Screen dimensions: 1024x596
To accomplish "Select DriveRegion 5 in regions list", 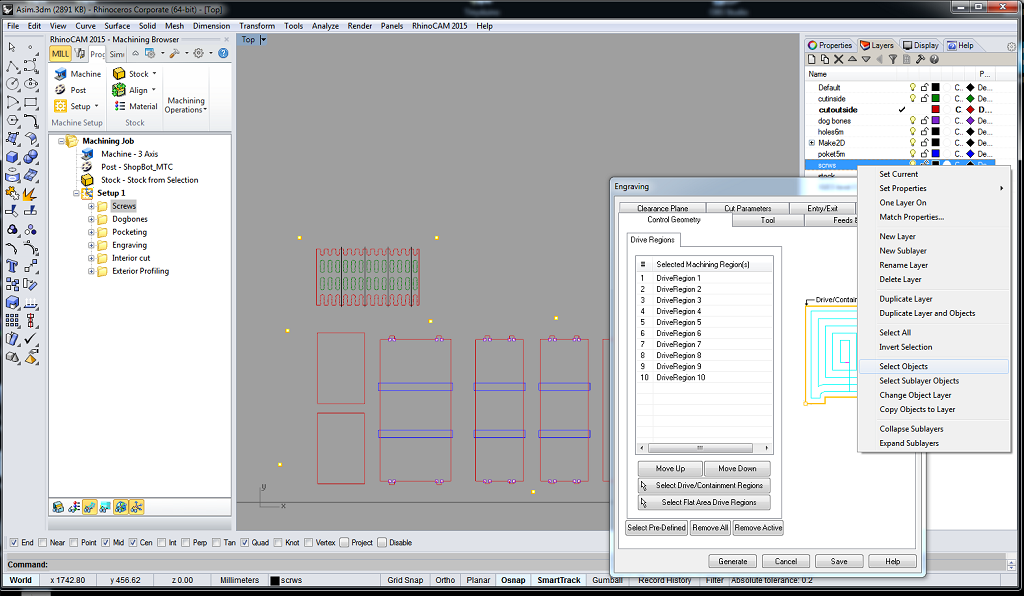I will 704,322.
